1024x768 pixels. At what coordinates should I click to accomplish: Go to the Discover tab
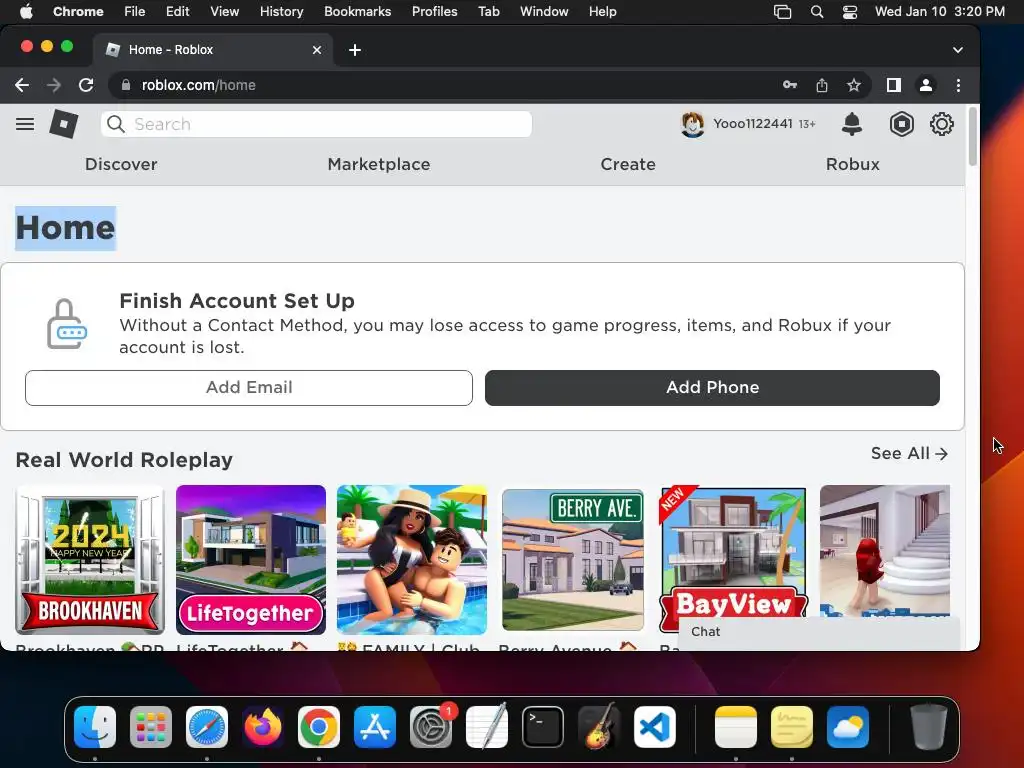(121, 164)
